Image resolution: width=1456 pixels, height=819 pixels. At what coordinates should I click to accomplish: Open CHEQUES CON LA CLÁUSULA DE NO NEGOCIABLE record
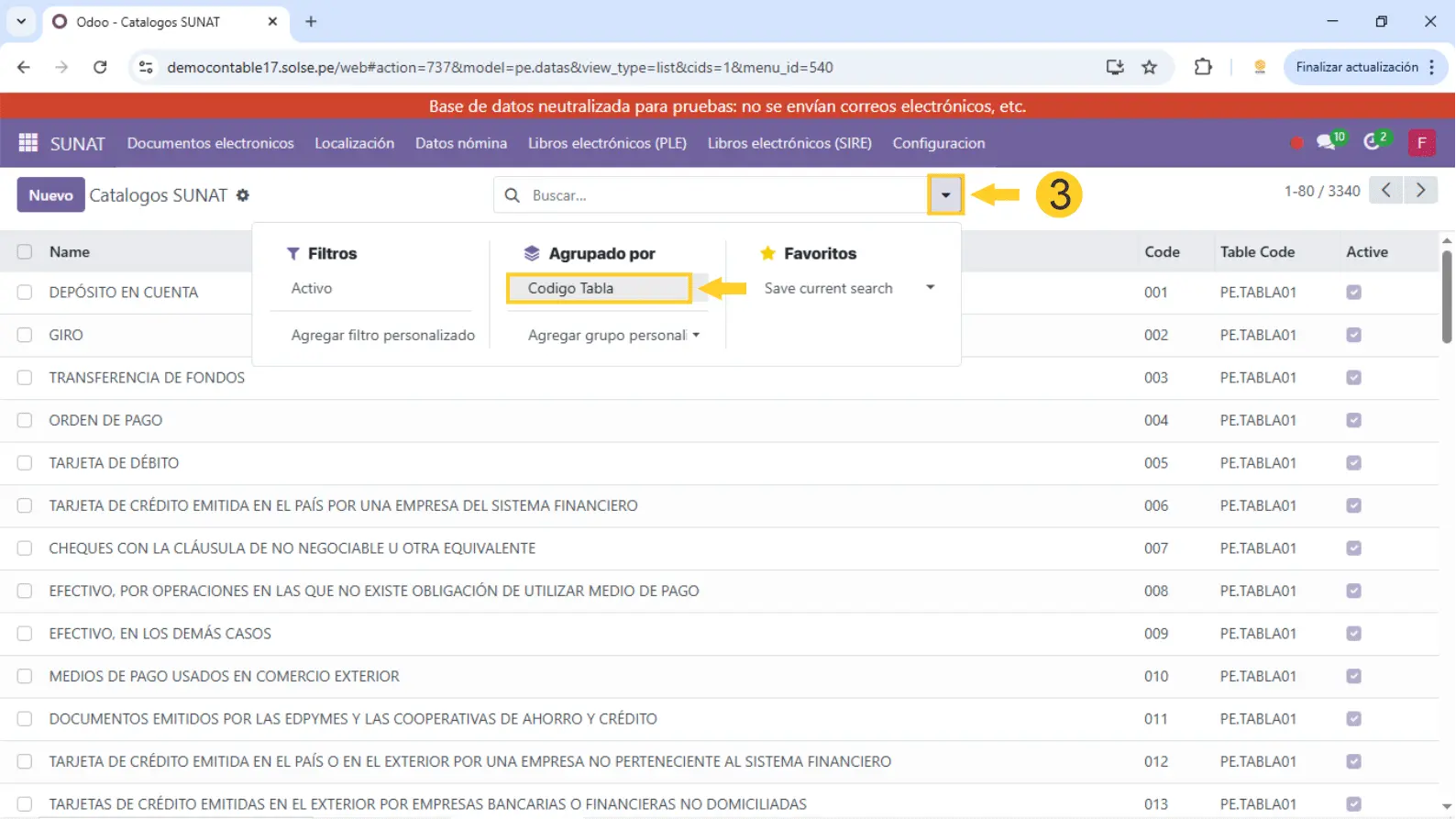tap(292, 548)
